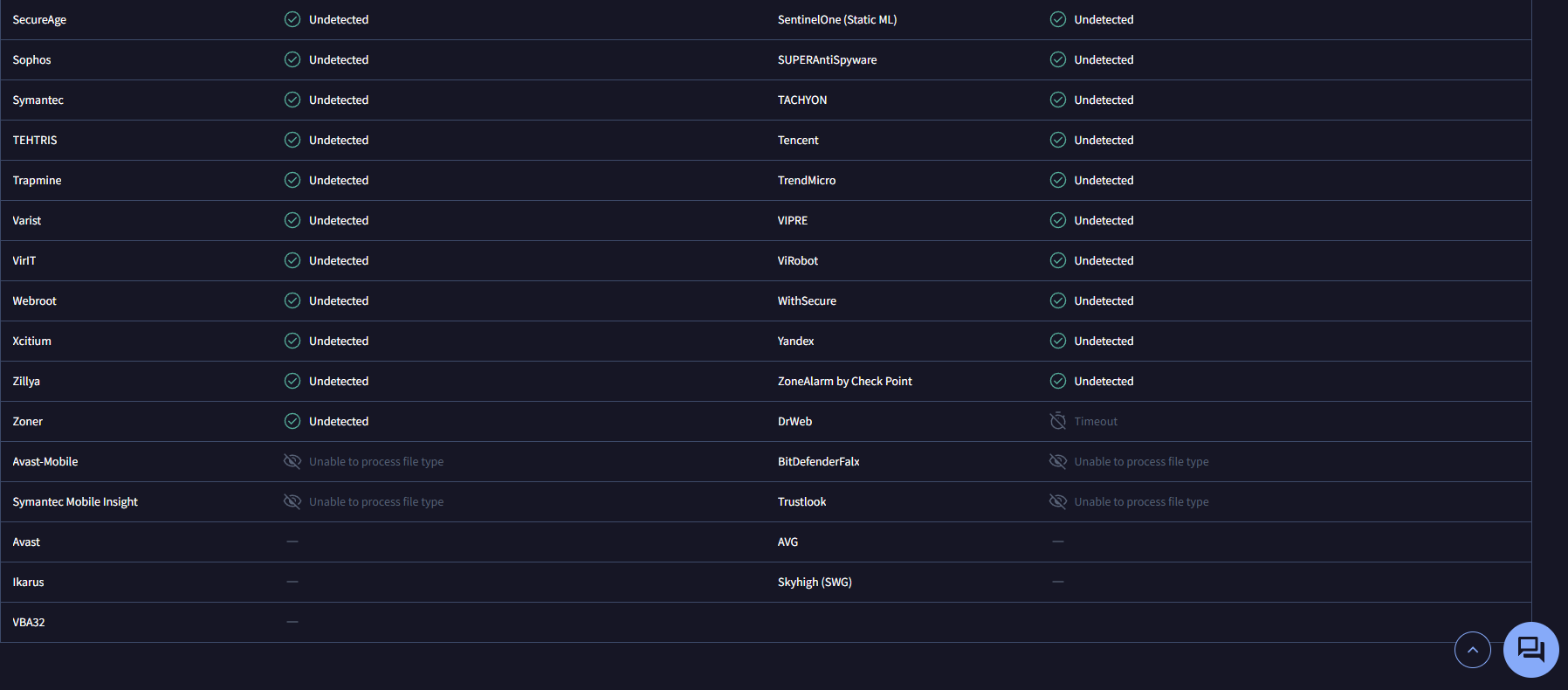The width and height of the screenshot is (1568, 690).
Task: Click the VIPRE Undetected result text
Action: [x=1104, y=220]
